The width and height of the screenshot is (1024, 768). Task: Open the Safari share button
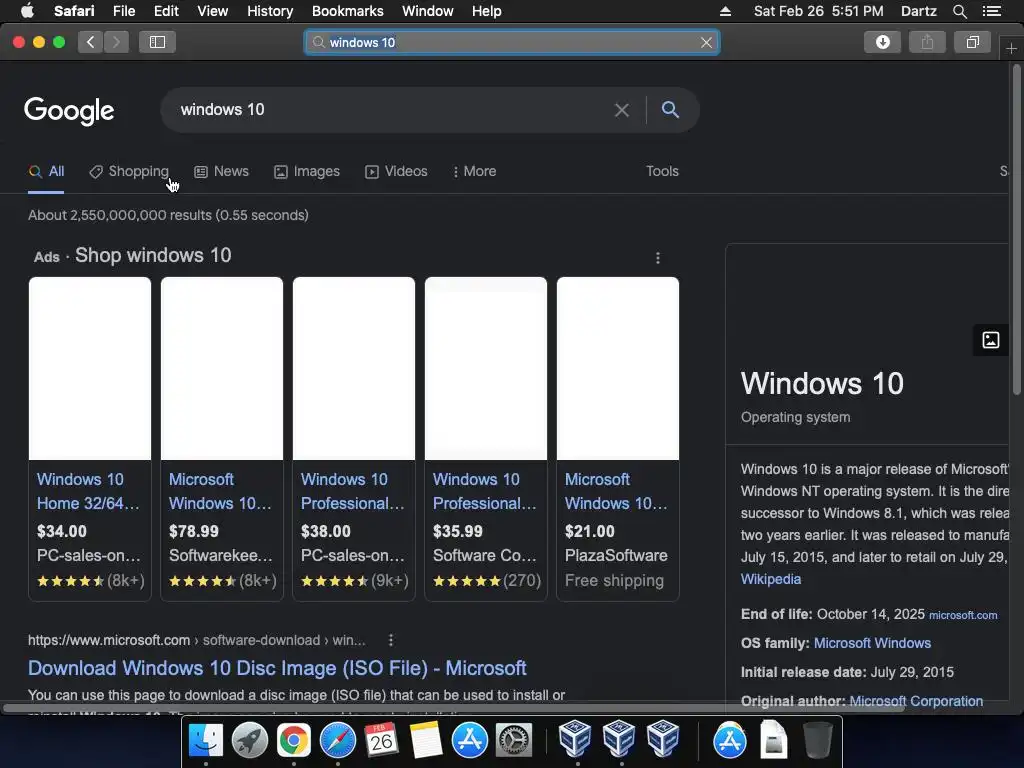[927, 42]
